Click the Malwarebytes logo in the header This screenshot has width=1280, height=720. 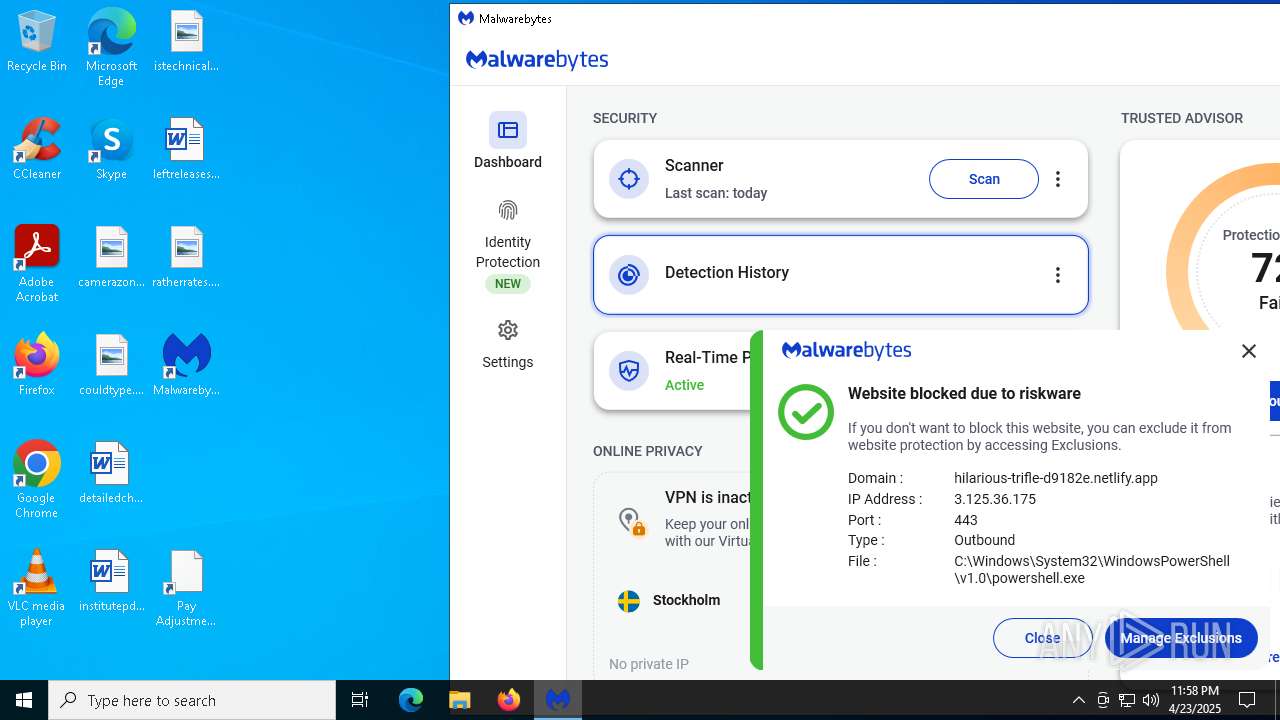click(x=537, y=60)
